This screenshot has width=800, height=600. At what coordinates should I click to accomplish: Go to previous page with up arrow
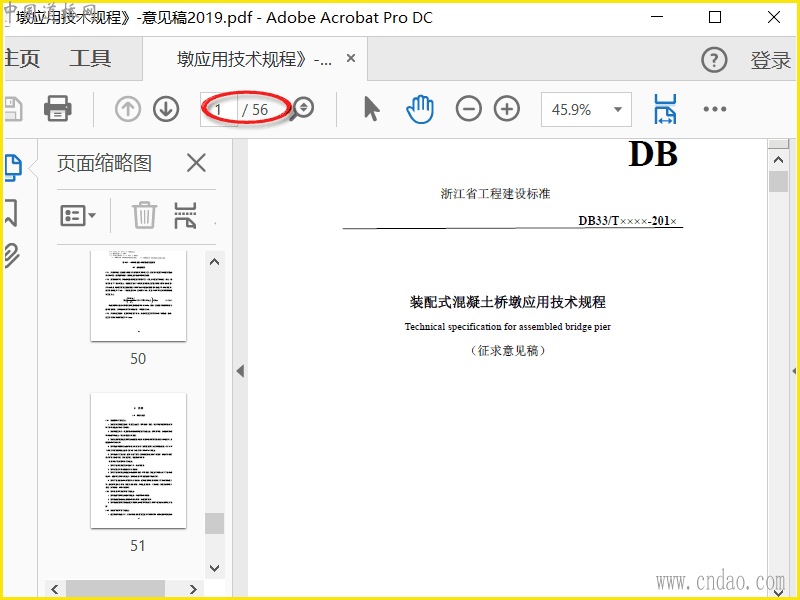[128, 109]
